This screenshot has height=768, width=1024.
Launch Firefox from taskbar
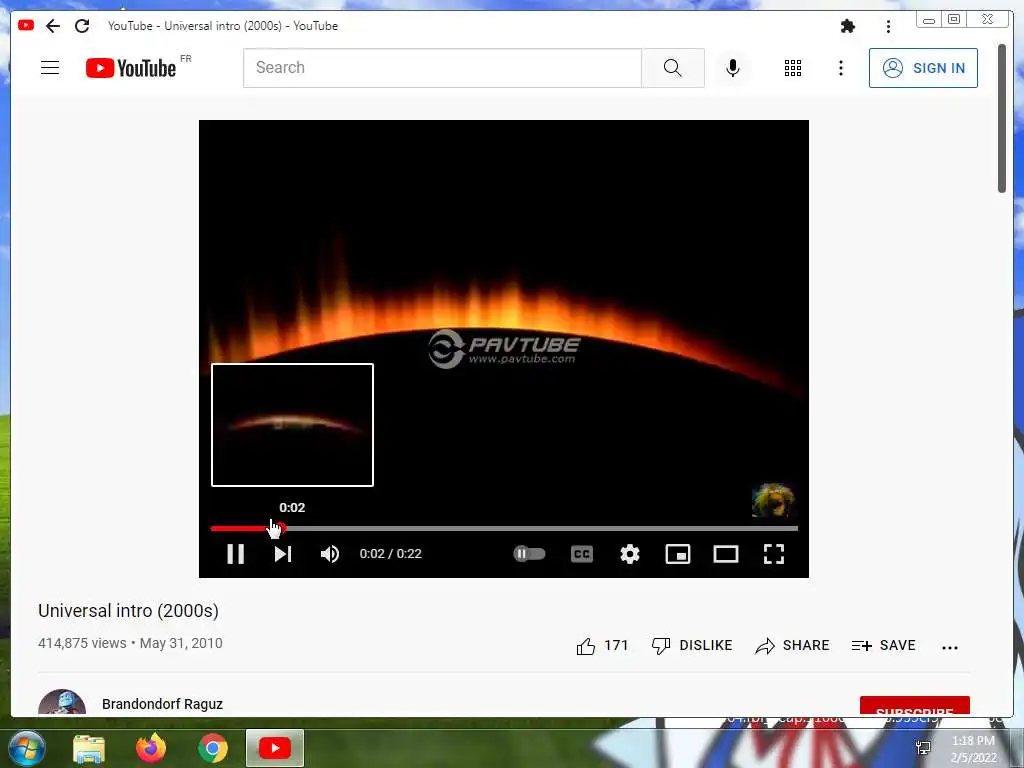click(x=151, y=748)
